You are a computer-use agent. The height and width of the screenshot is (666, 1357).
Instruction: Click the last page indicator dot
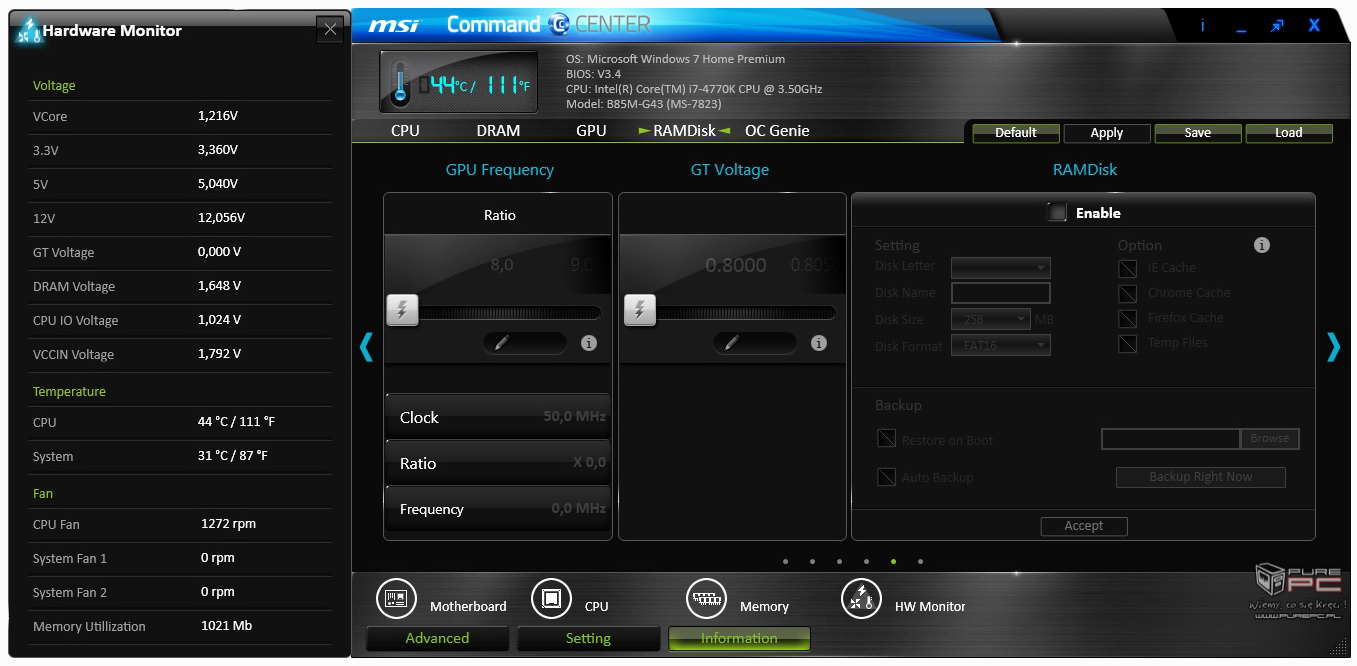click(x=920, y=562)
